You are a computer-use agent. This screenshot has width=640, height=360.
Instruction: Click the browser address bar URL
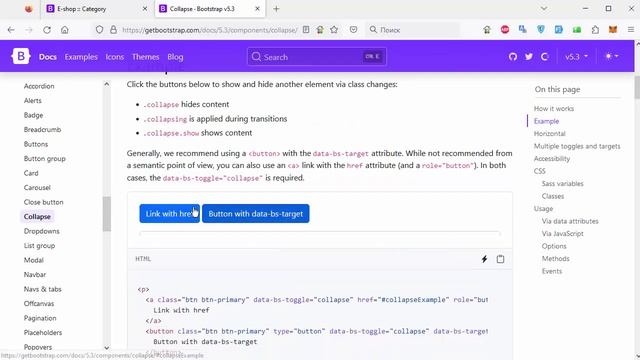(x=210, y=30)
